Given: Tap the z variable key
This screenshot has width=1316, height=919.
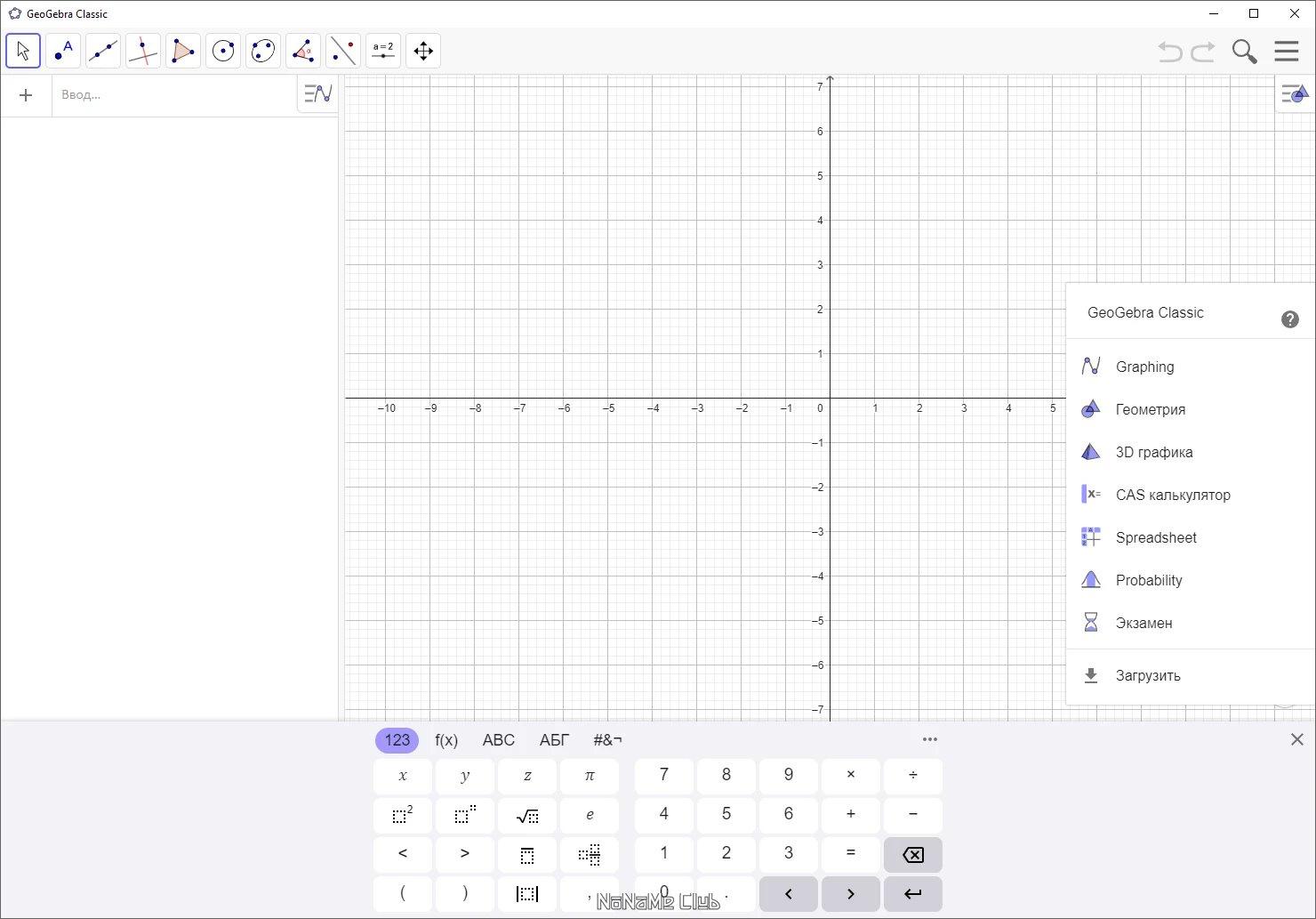Looking at the screenshot, I should [527, 776].
